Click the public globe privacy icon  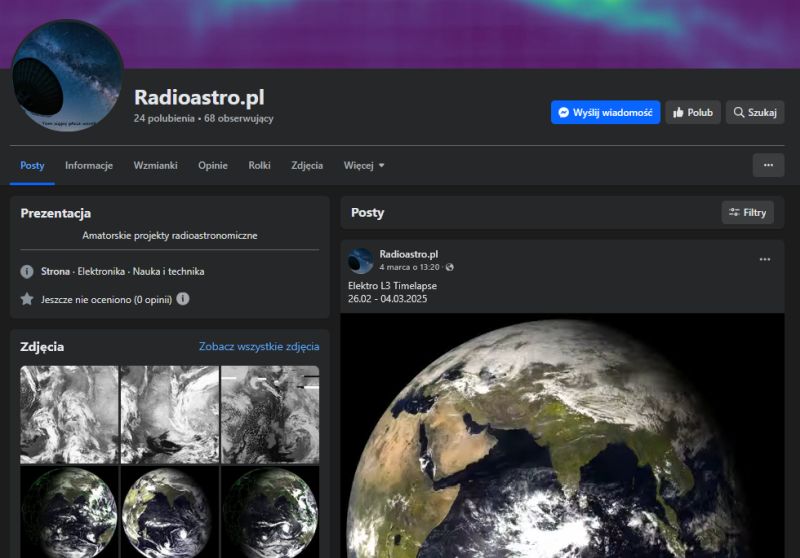tap(449, 267)
